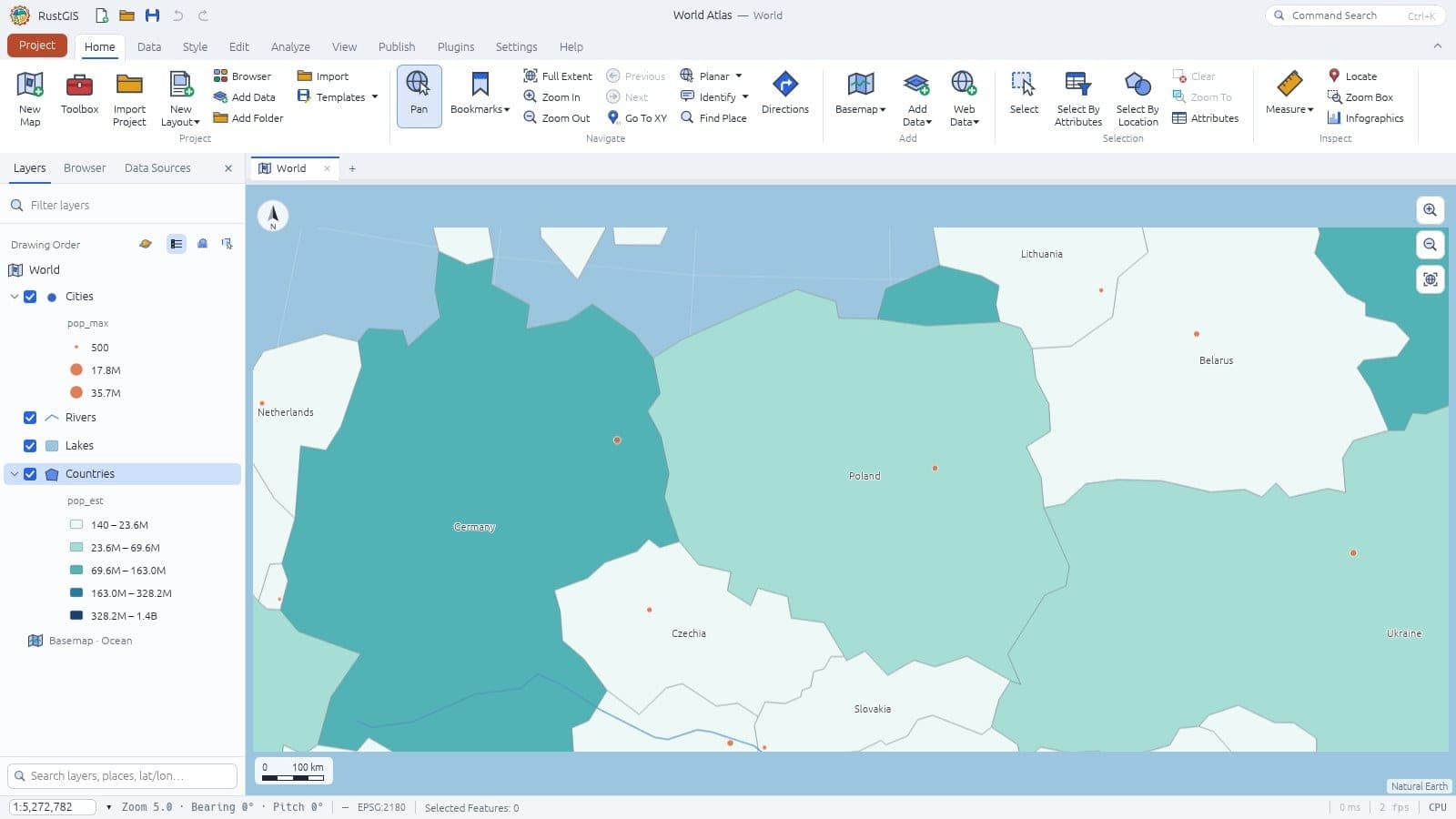1456x819 pixels.
Task: Open the Bookmarks dropdown
Action: (x=480, y=95)
